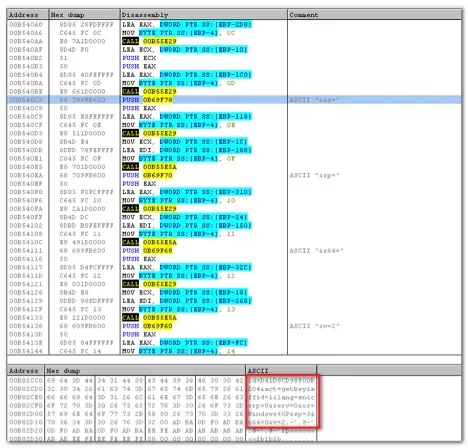Click instruction MOV ECX, [EBP-18]

tap(185, 292)
